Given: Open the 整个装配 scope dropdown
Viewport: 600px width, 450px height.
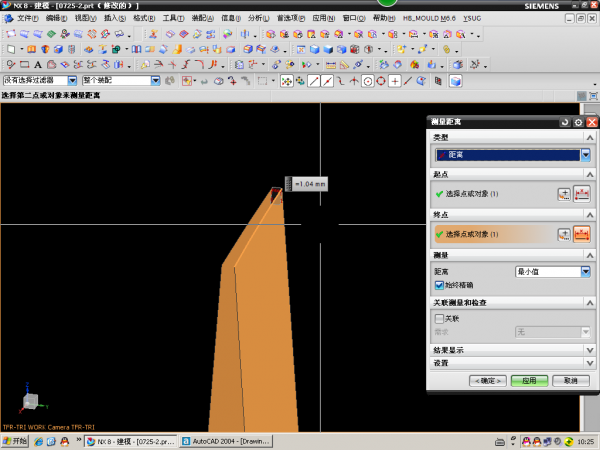Looking at the screenshot, I should pyautogui.click(x=155, y=80).
